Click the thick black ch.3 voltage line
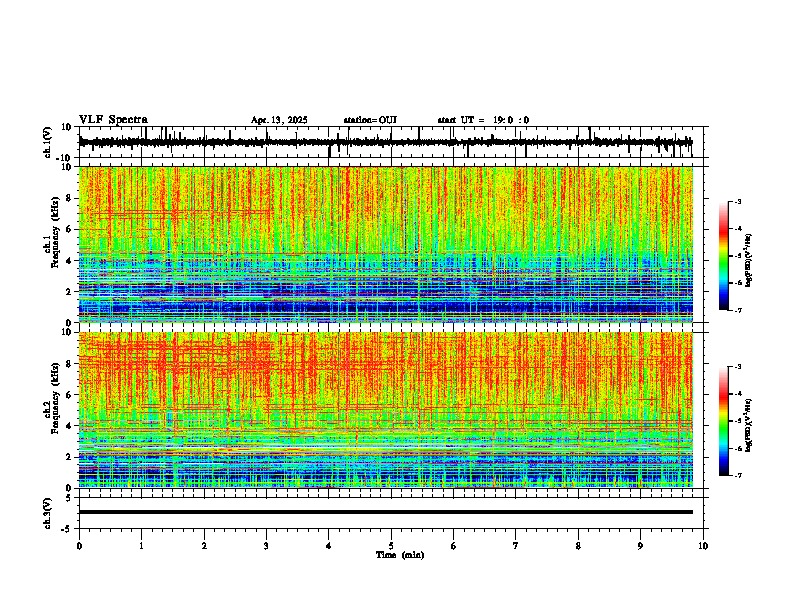The image size is (792, 612). coord(385,512)
